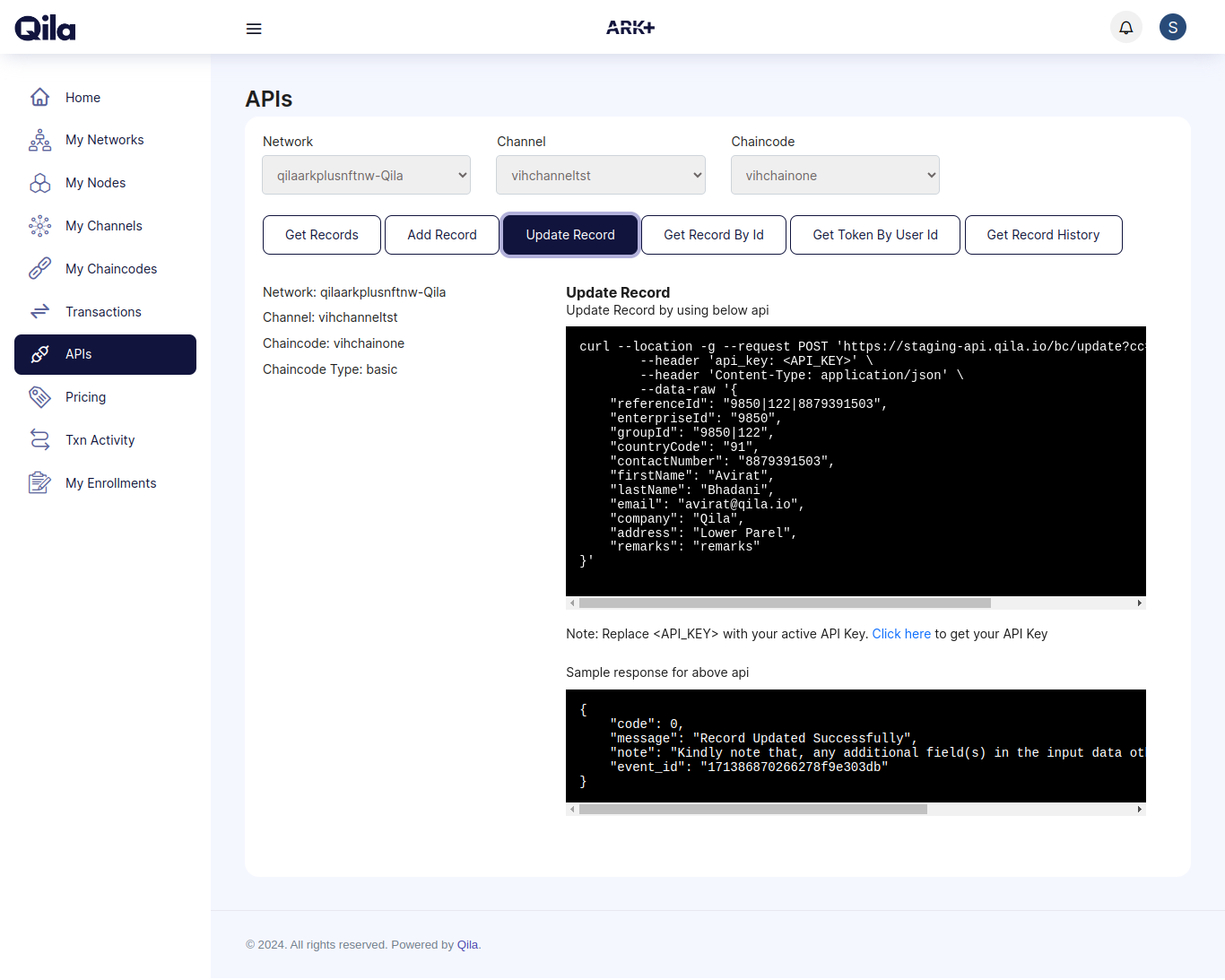Click the Home house icon
Image resolution: width=1225 pixels, height=980 pixels.
click(x=40, y=97)
